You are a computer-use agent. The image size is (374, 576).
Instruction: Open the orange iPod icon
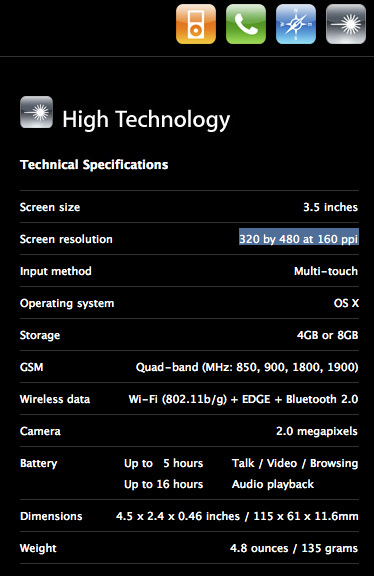coord(196,24)
